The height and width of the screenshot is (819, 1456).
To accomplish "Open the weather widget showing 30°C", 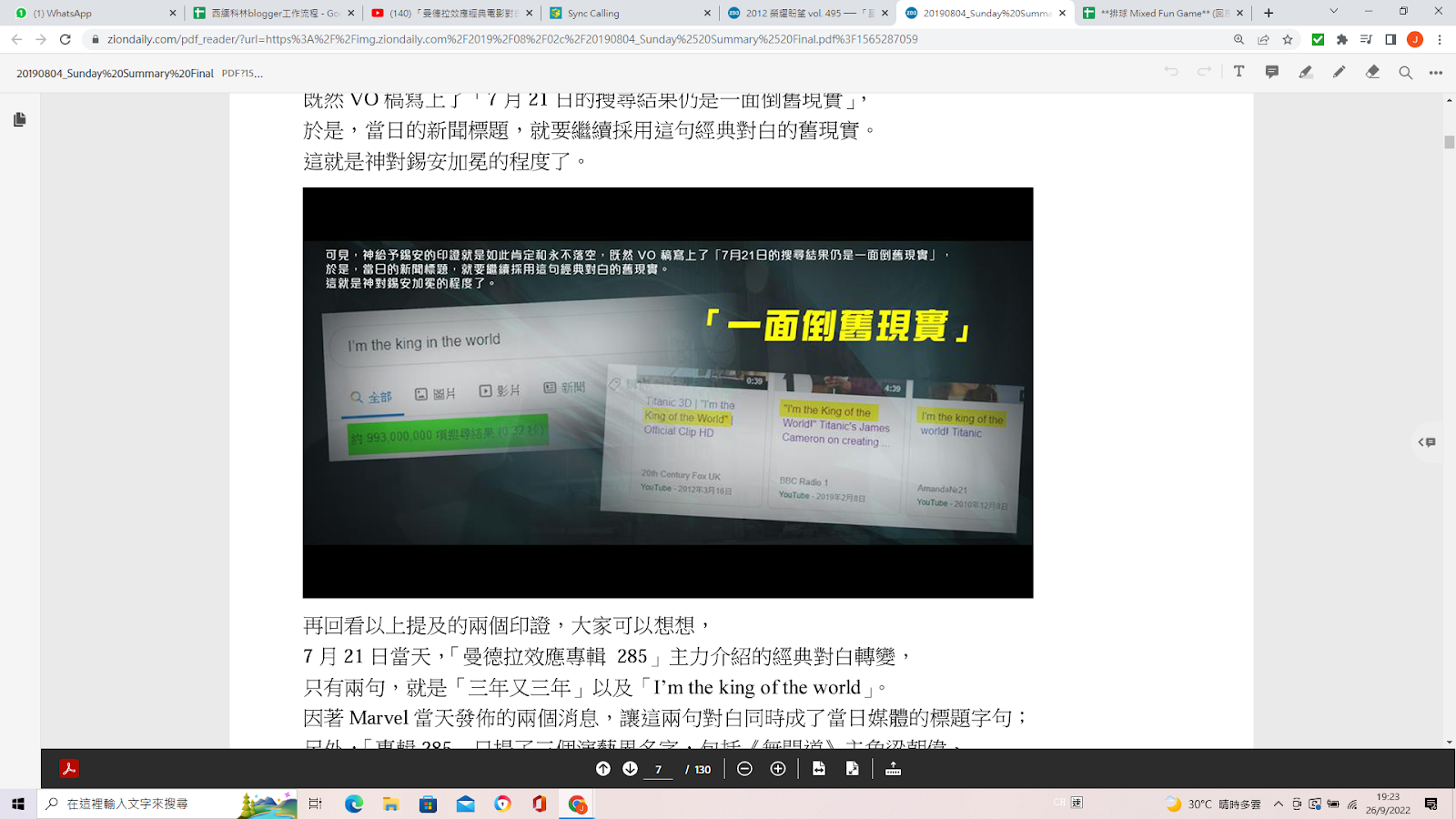I will [x=1214, y=804].
